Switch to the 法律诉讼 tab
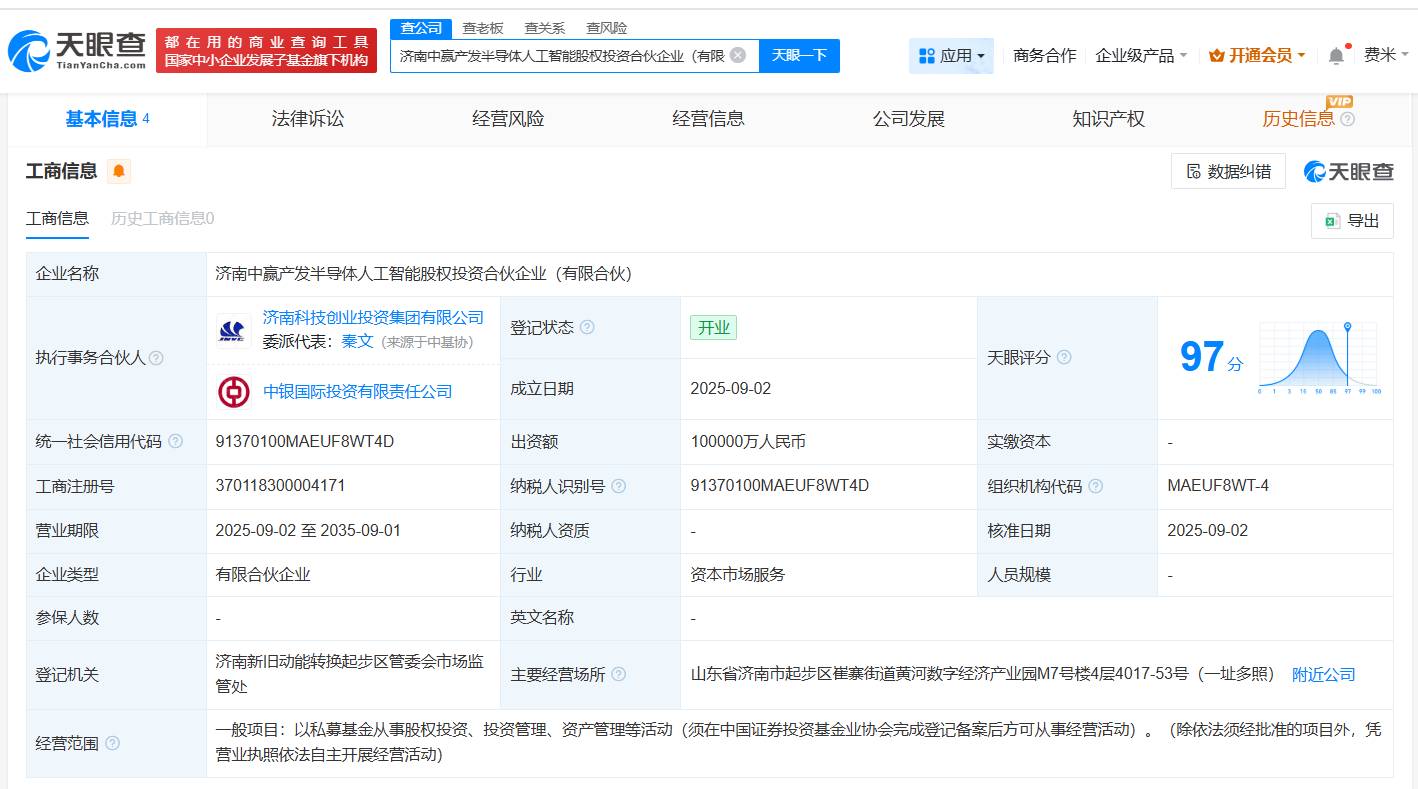The width and height of the screenshot is (1418, 789). tap(308, 119)
